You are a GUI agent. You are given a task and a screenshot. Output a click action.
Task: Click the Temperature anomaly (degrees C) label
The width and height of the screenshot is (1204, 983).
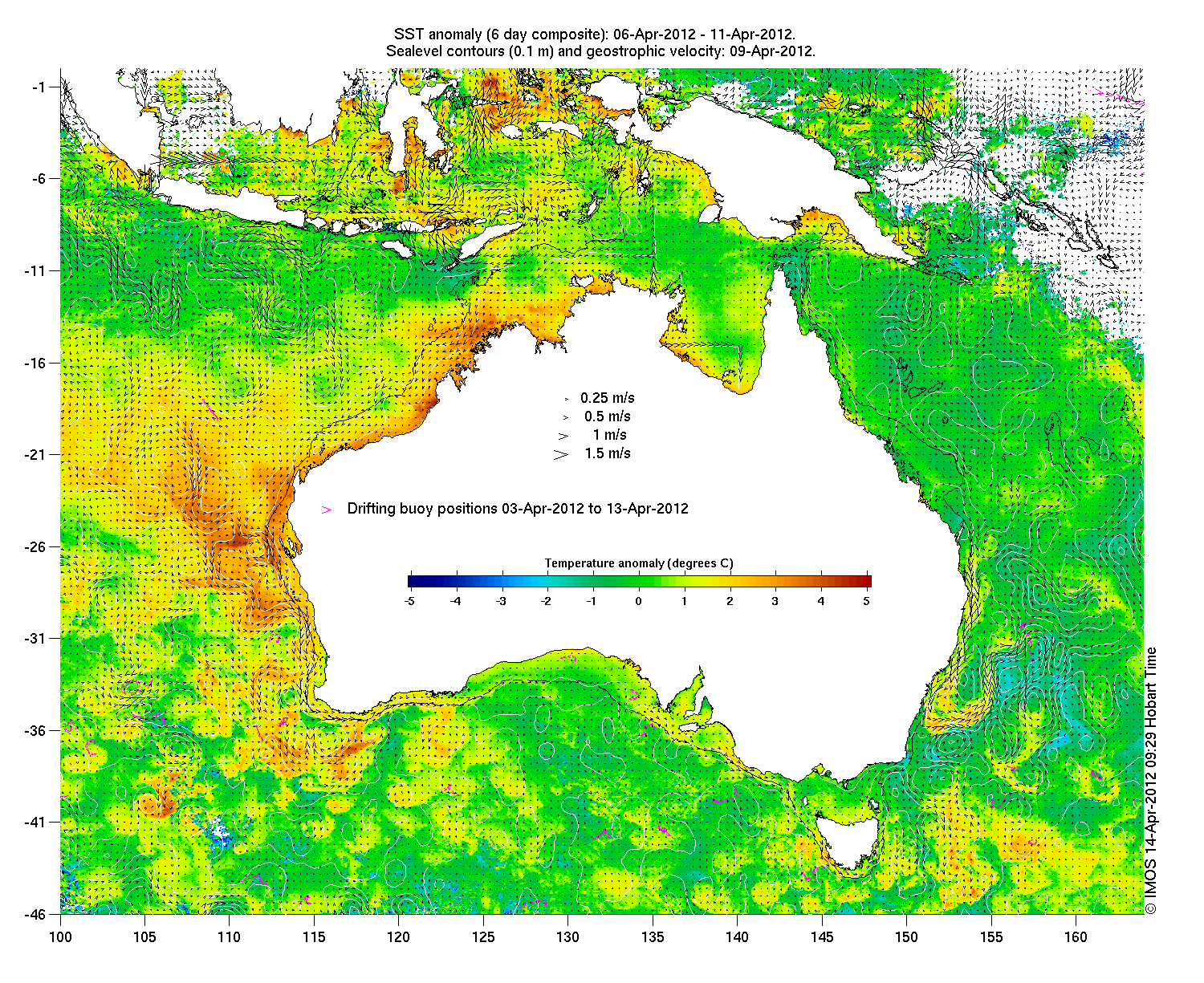[639, 563]
